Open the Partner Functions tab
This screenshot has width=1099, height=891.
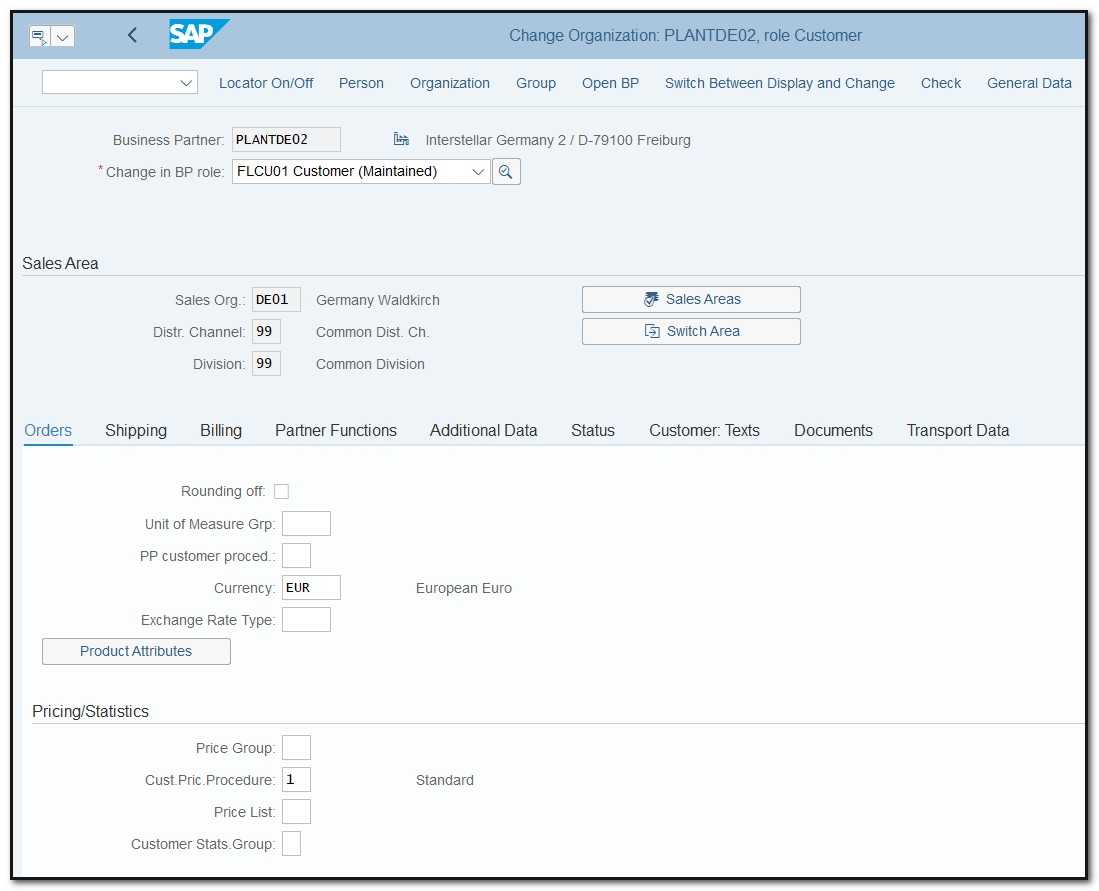336,430
